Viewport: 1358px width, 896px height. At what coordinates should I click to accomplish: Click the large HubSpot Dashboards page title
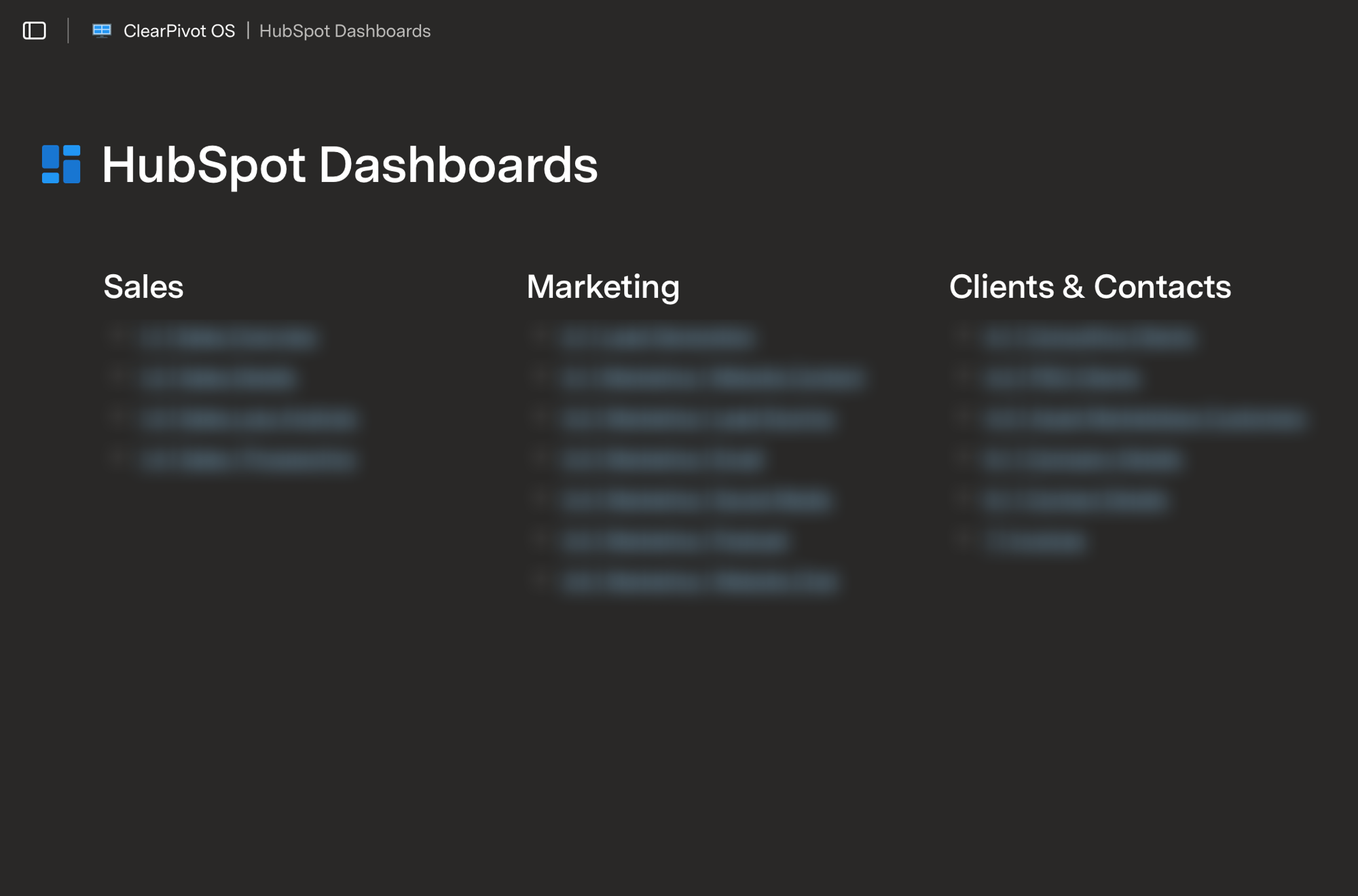(350, 165)
